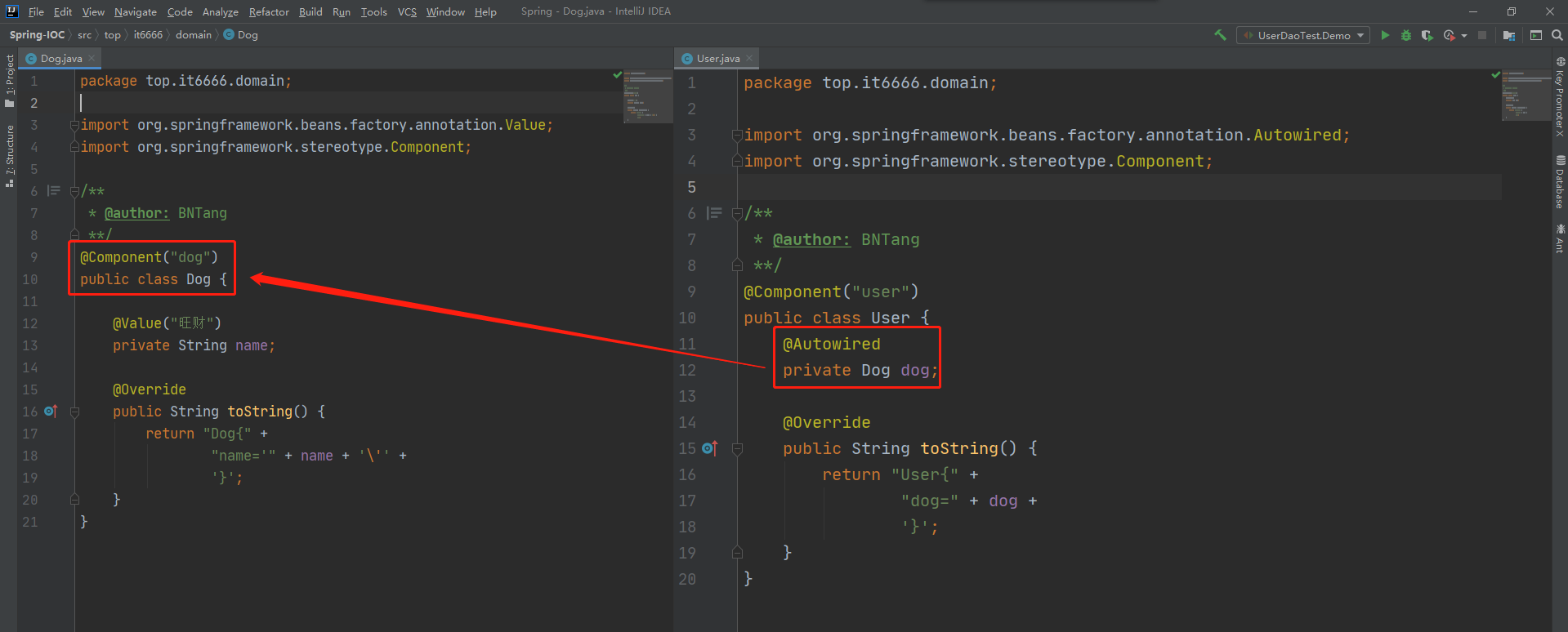Click the Build Project hammer icon
This screenshot has width=1568, height=632.
(x=1220, y=35)
